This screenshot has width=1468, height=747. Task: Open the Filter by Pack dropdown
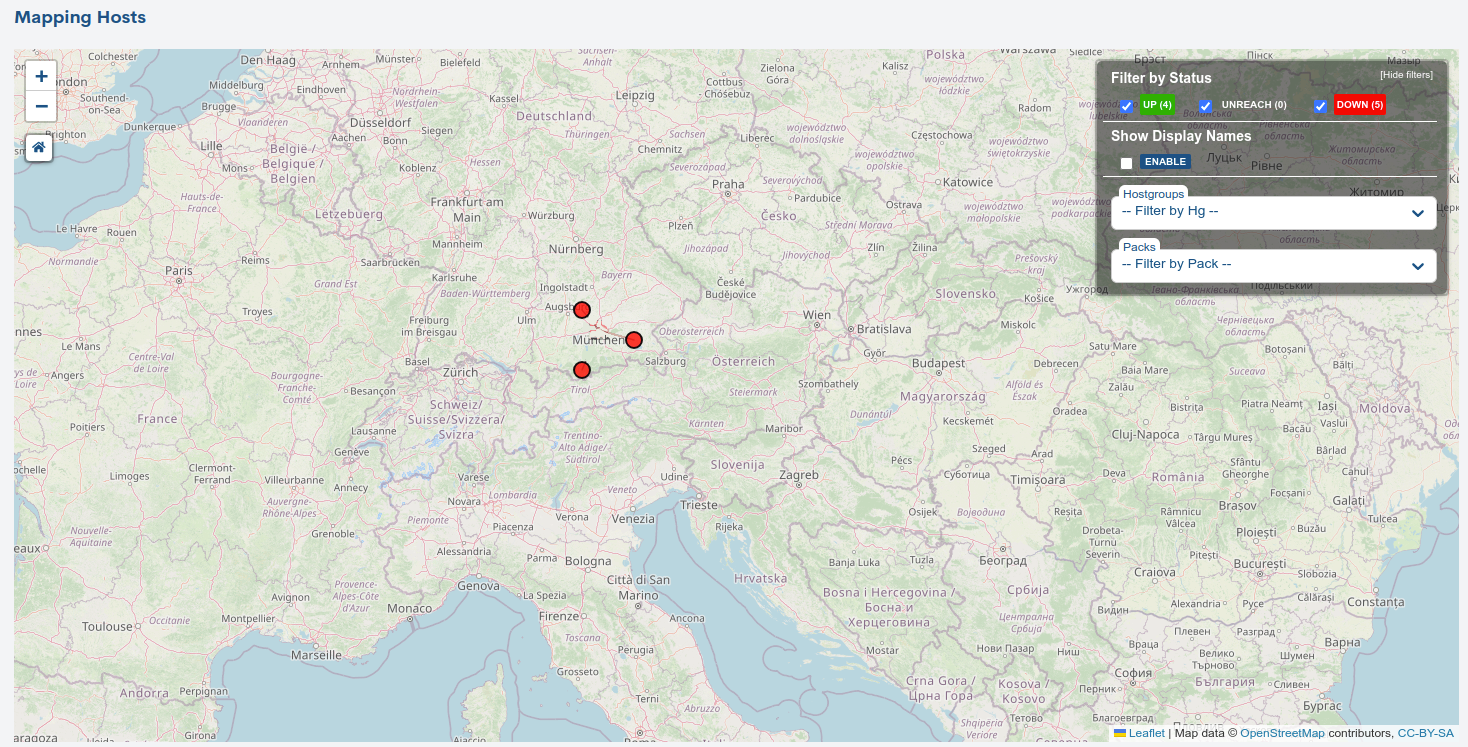(x=1274, y=265)
